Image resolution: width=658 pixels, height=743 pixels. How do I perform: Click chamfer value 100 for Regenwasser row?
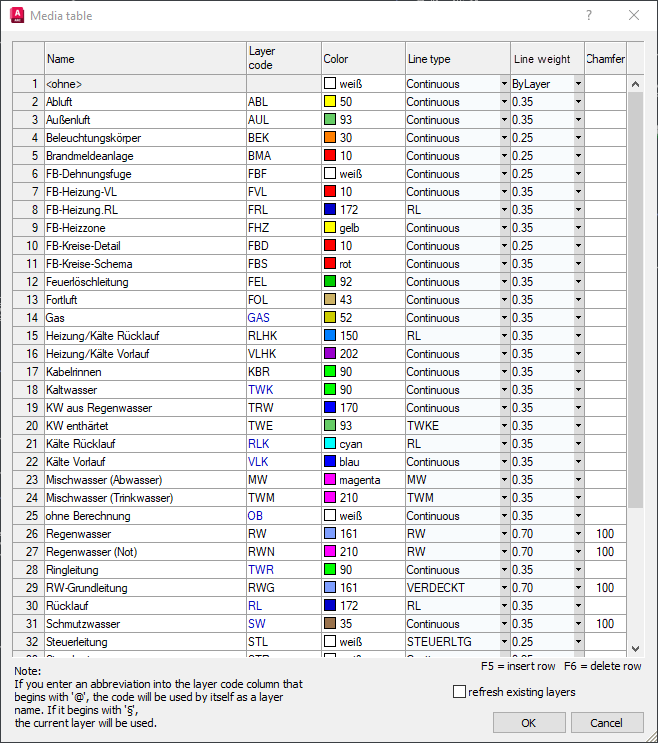[605, 534]
